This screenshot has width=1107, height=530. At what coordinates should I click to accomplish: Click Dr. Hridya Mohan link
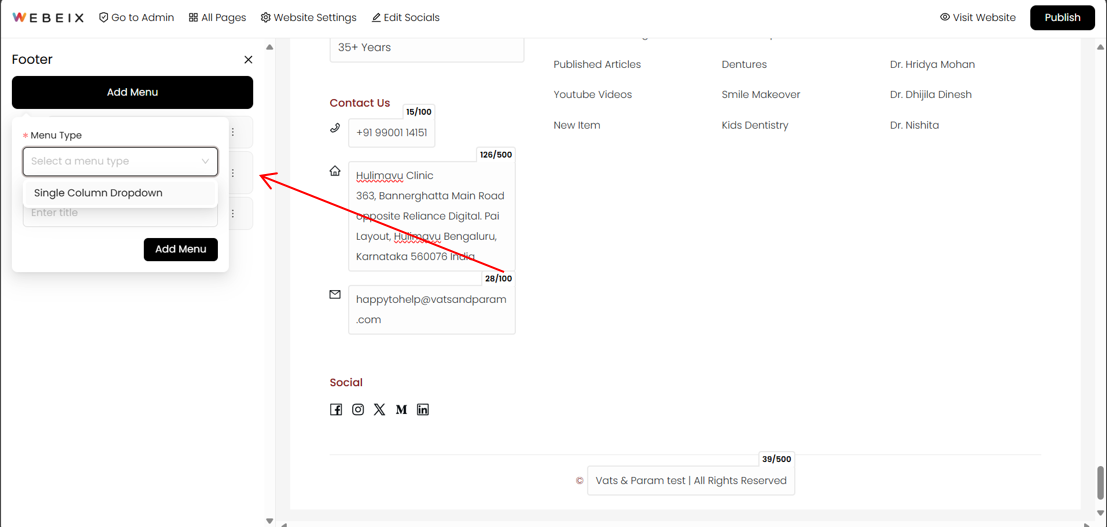pyautogui.click(x=933, y=64)
